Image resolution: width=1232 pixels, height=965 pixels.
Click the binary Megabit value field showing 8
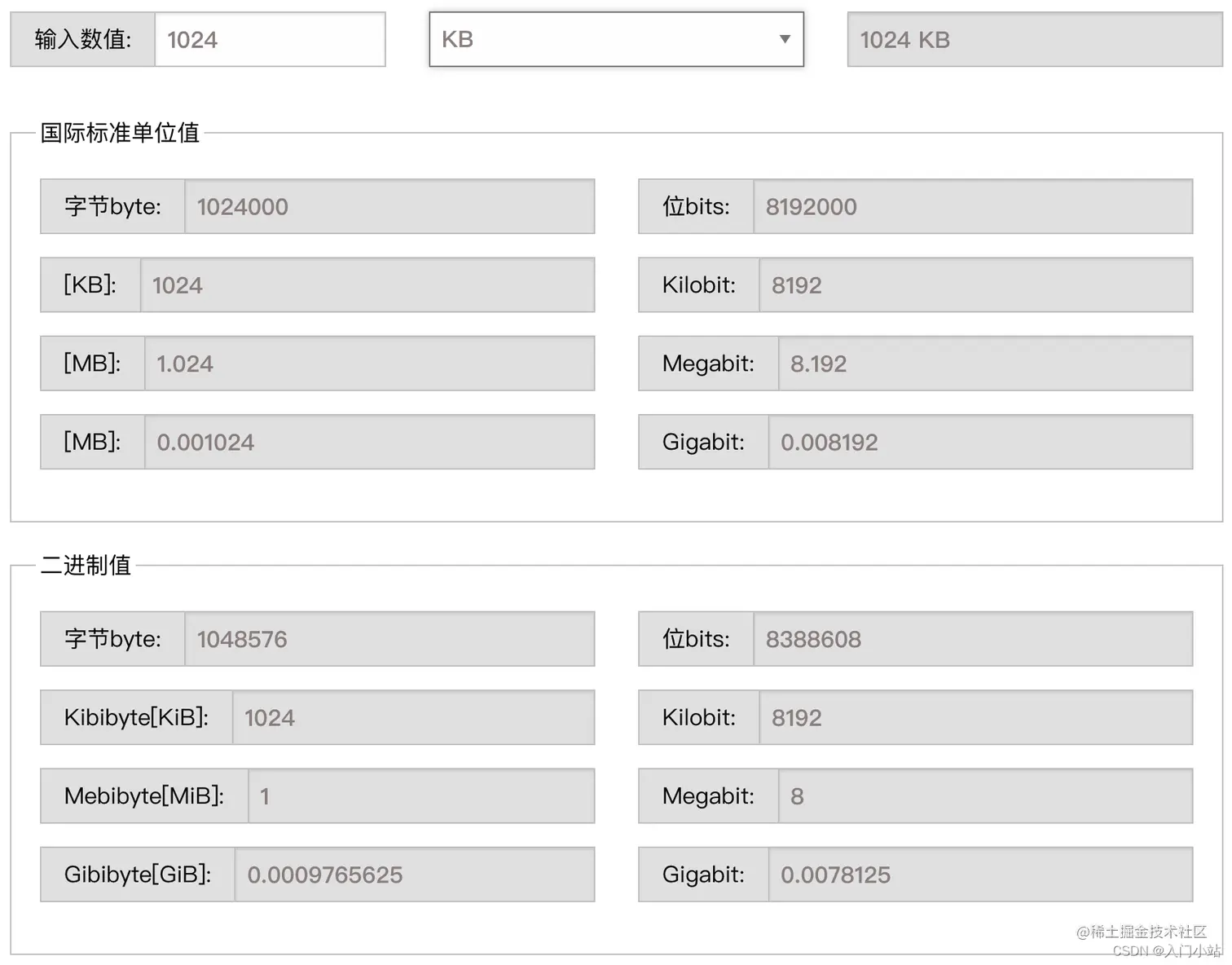(x=986, y=795)
